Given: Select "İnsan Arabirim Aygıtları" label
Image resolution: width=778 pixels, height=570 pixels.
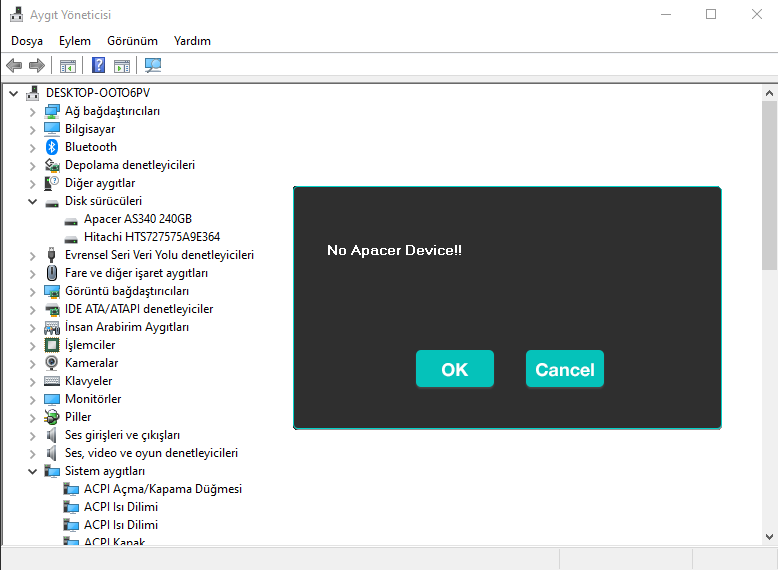Looking at the screenshot, I should click(x=127, y=327).
